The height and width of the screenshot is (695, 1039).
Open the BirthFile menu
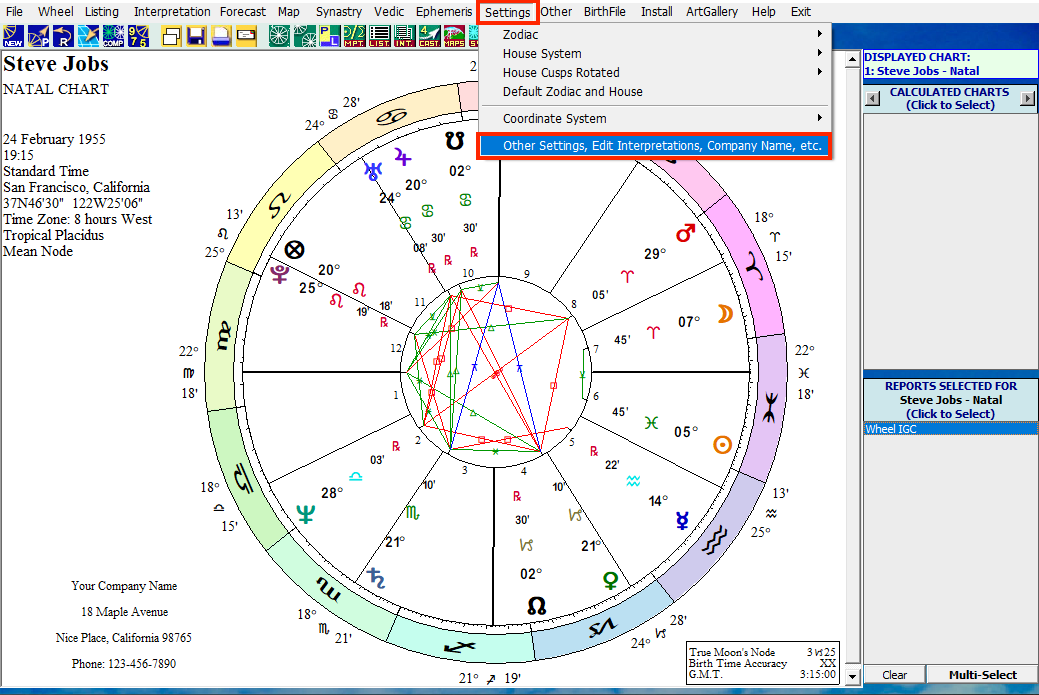(x=604, y=12)
